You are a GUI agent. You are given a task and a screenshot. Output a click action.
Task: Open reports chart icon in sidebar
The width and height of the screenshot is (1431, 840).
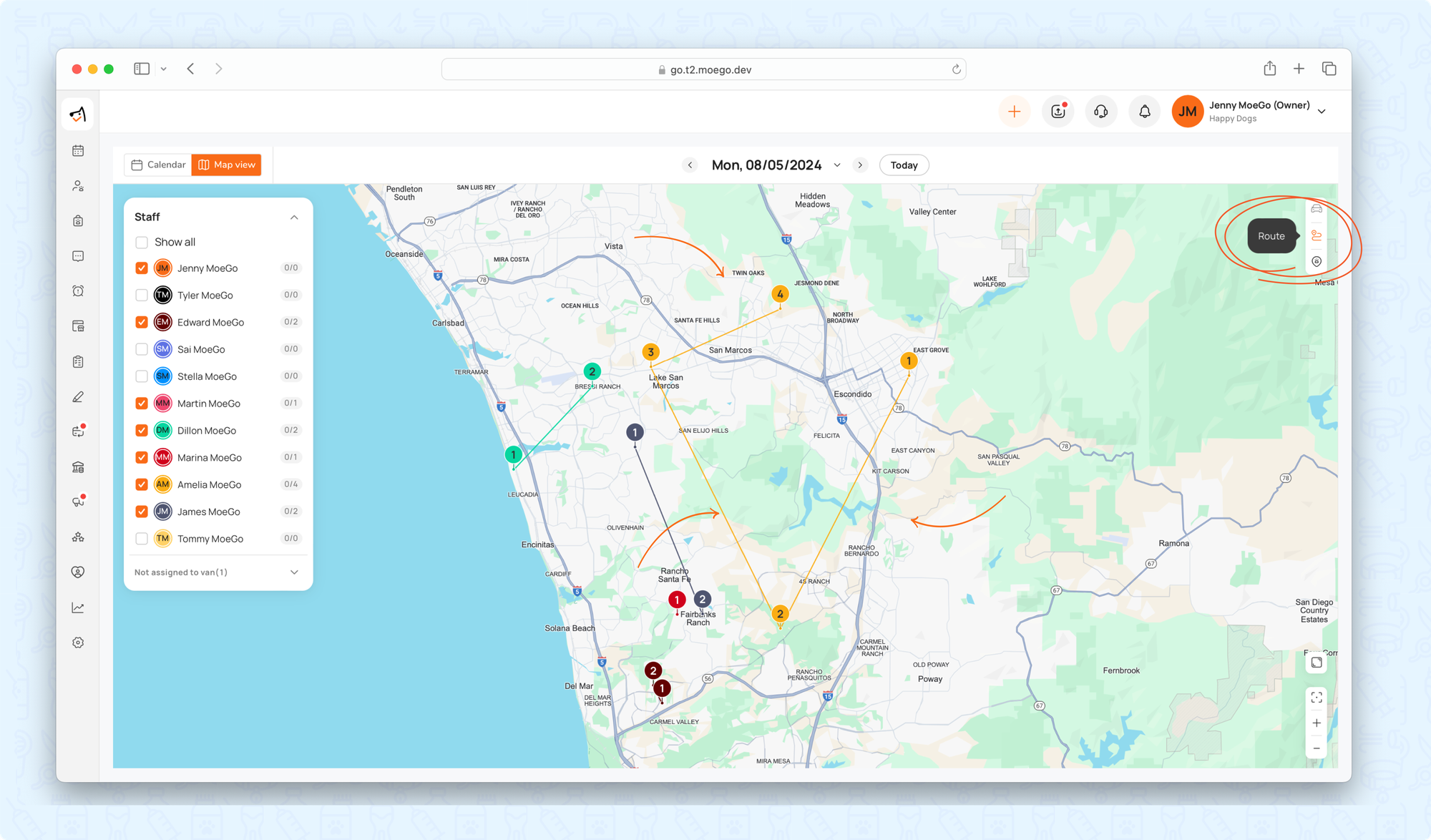pyautogui.click(x=79, y=607)
